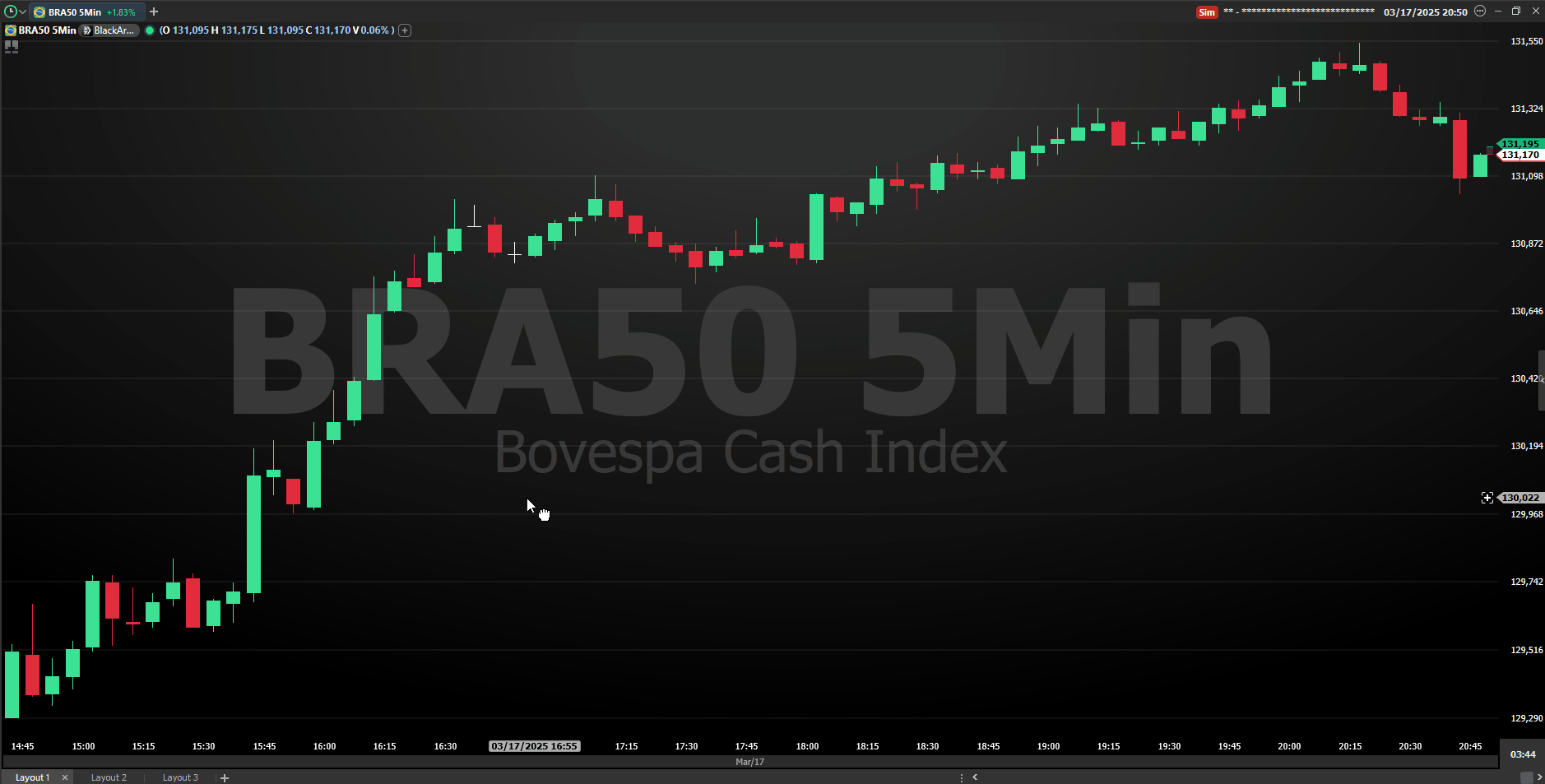Switch to the Layout 2 tab

pyautogui.click(x=109, y=777)
